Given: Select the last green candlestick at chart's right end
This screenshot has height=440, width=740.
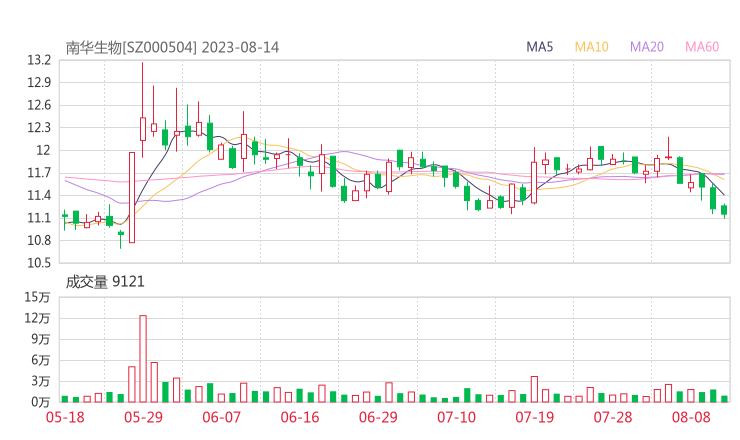Looking at the screenshot, I should coord(724,210).
